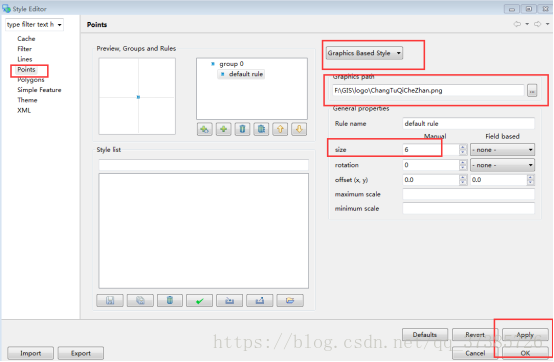Focus the Rule name field
The image size is (554, 362).
468,124
